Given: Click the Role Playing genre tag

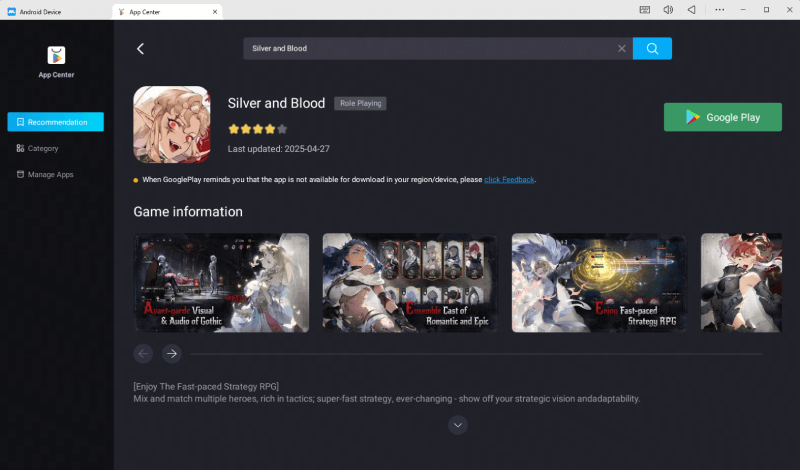Looking at the screenshot, I should click(x=360, y=103).
